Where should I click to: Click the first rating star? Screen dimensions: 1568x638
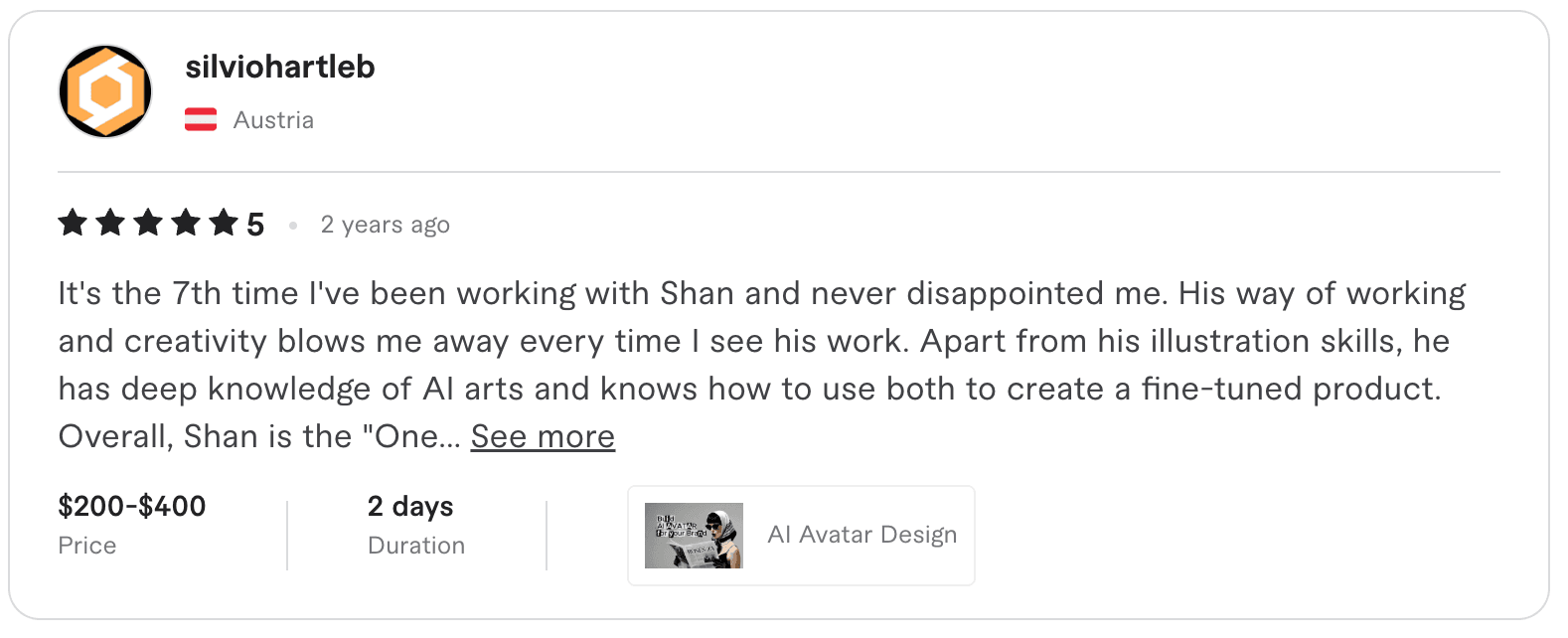(x=73, y=224)
